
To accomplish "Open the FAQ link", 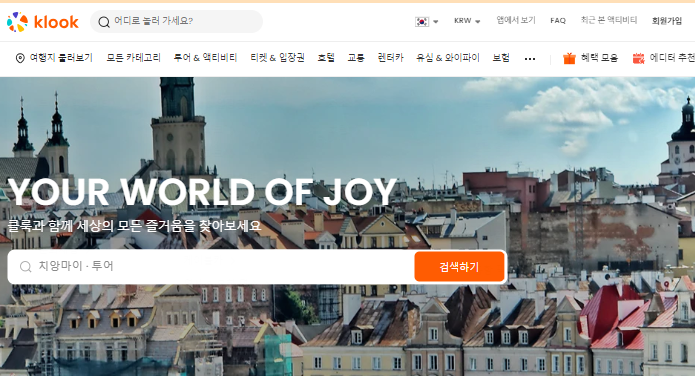I will click(558, 21).
